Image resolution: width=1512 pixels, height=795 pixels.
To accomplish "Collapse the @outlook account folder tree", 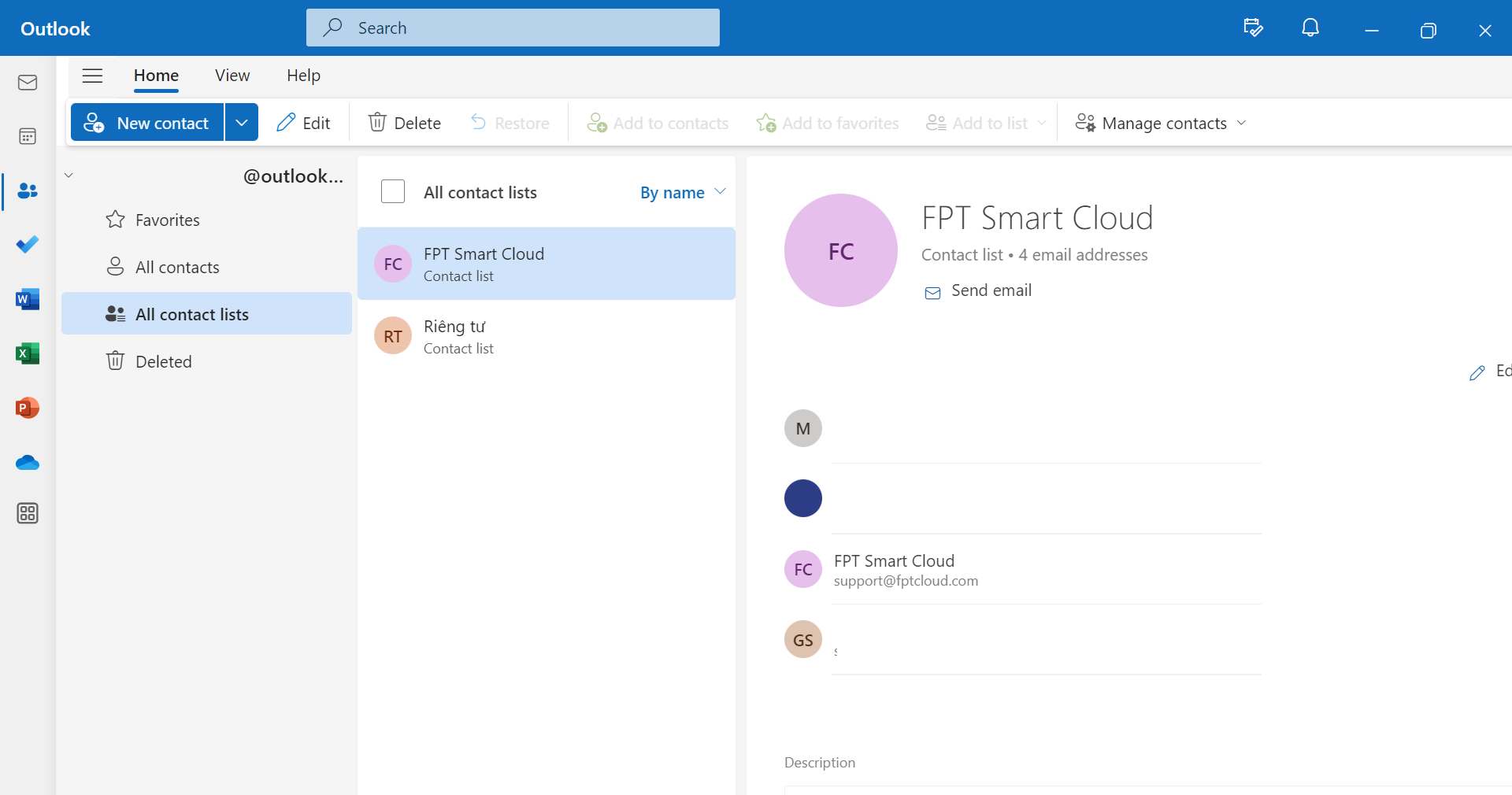I will pos(69,176).
